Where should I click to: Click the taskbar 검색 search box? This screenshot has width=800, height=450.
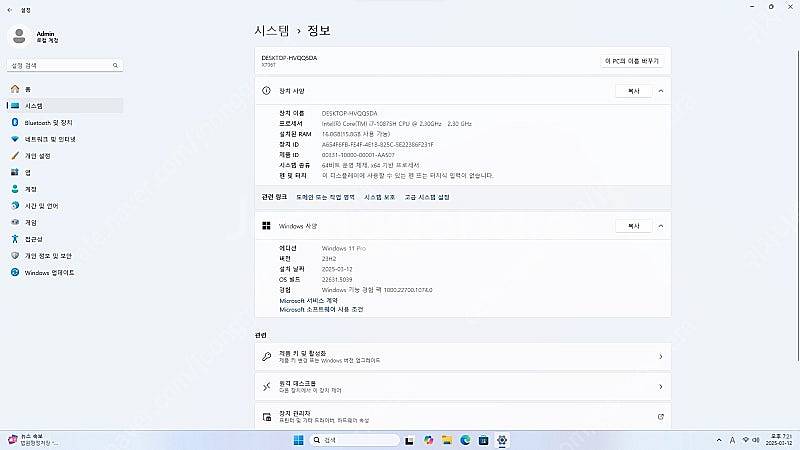tap(355, 440)
